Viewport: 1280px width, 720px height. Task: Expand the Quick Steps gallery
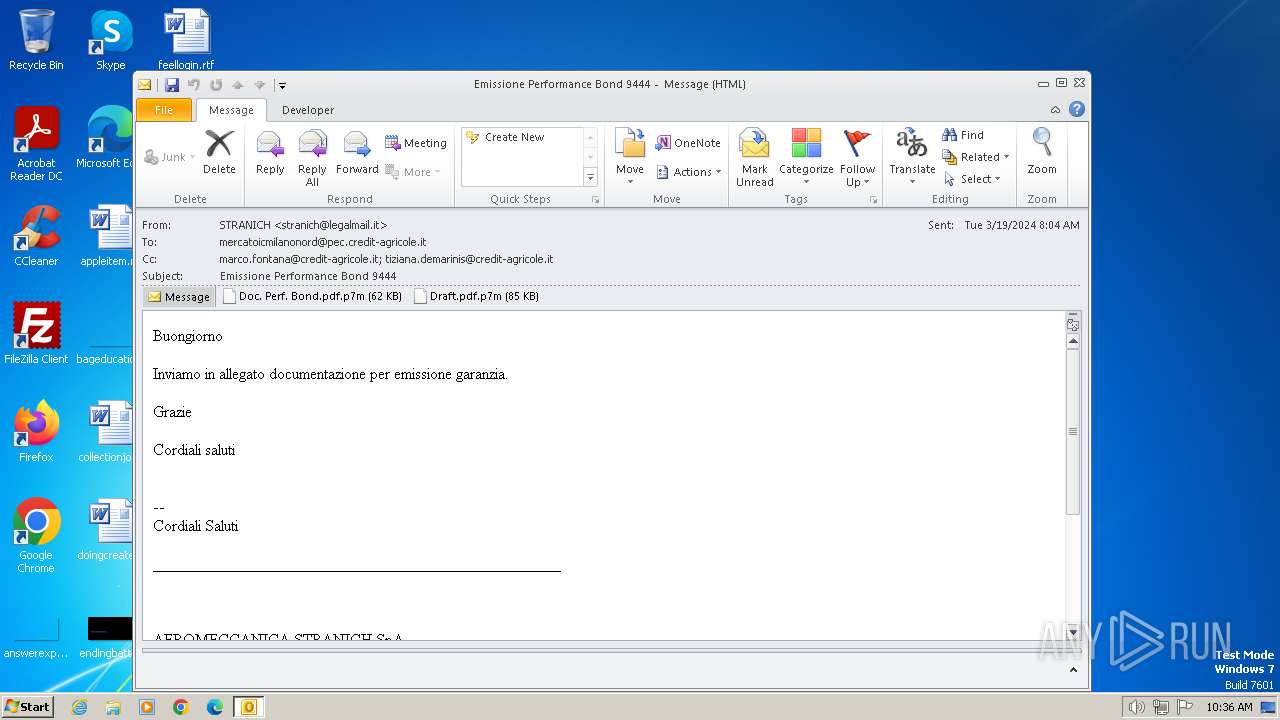coord(590,177)
